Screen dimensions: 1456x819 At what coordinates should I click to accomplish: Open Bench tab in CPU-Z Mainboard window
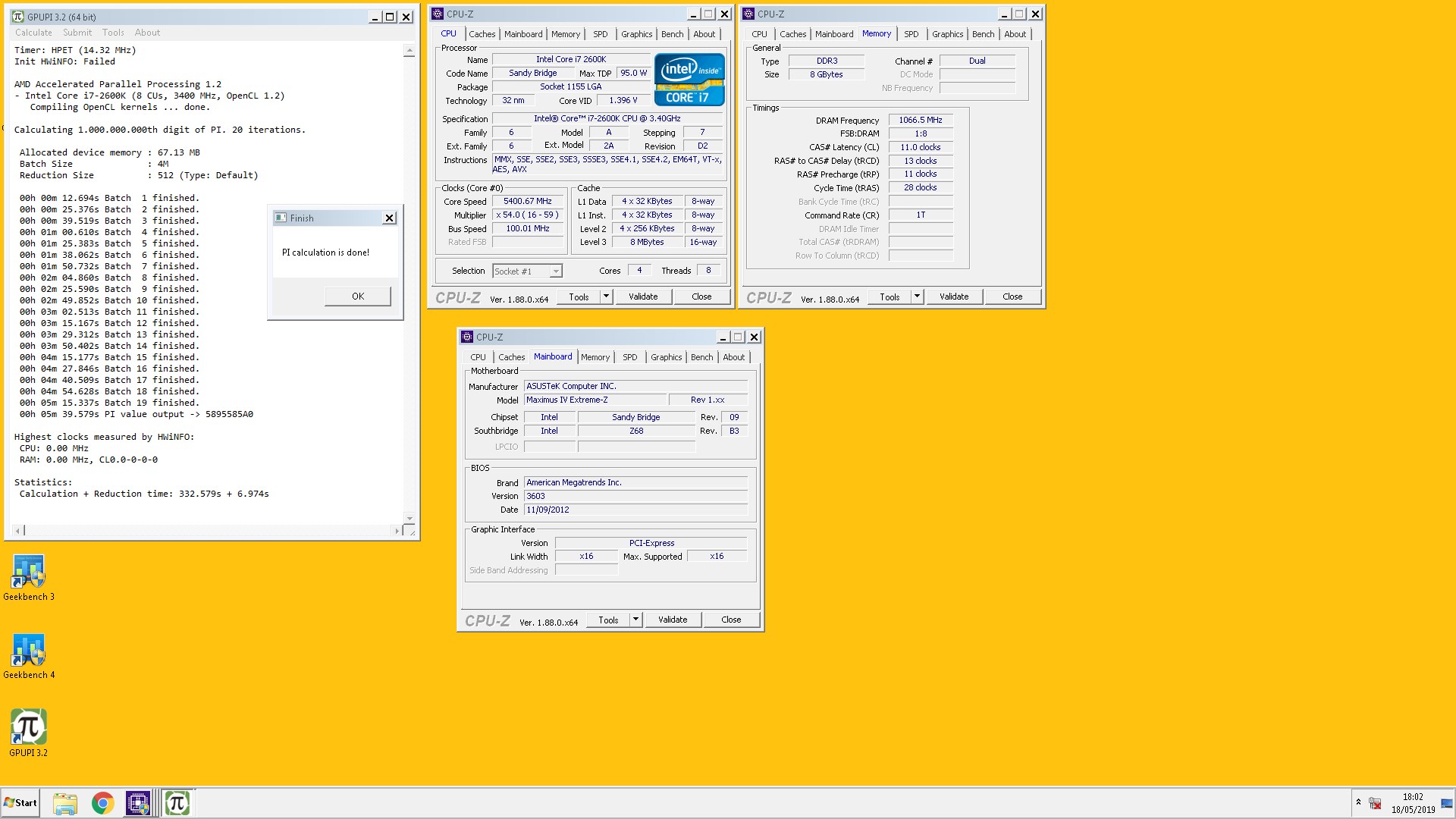coord(701,357)
